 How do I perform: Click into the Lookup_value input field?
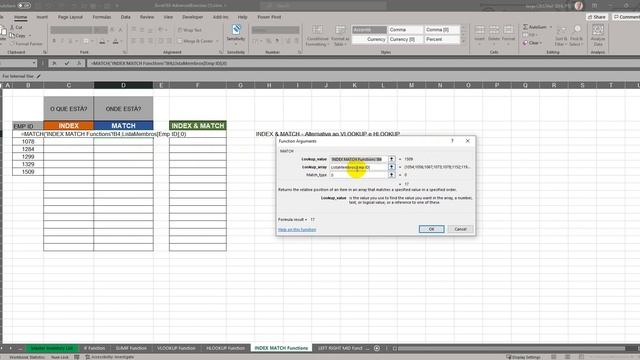coord(358,159)
